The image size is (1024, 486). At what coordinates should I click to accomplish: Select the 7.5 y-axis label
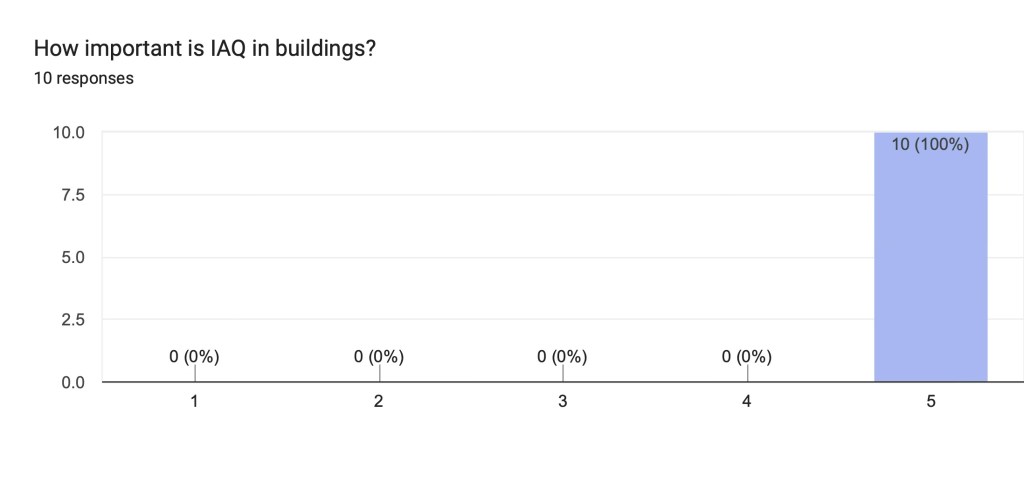point(73,195)
